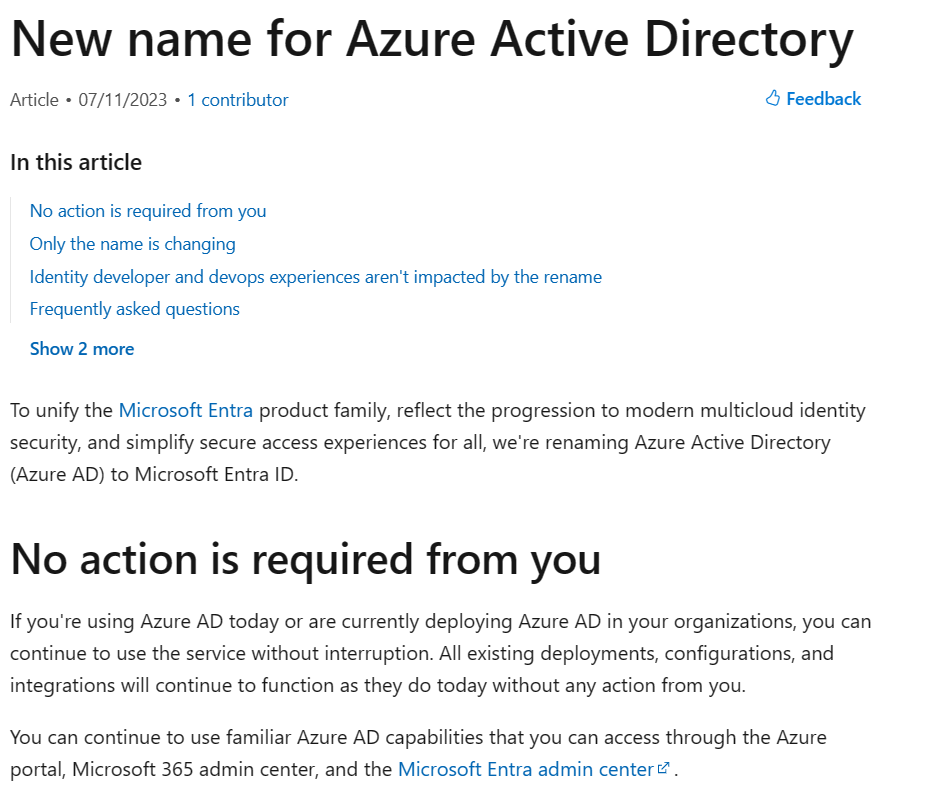Click the 'Article' label beside the date
The height and width of the screenshot is (800, 932).
34,100
